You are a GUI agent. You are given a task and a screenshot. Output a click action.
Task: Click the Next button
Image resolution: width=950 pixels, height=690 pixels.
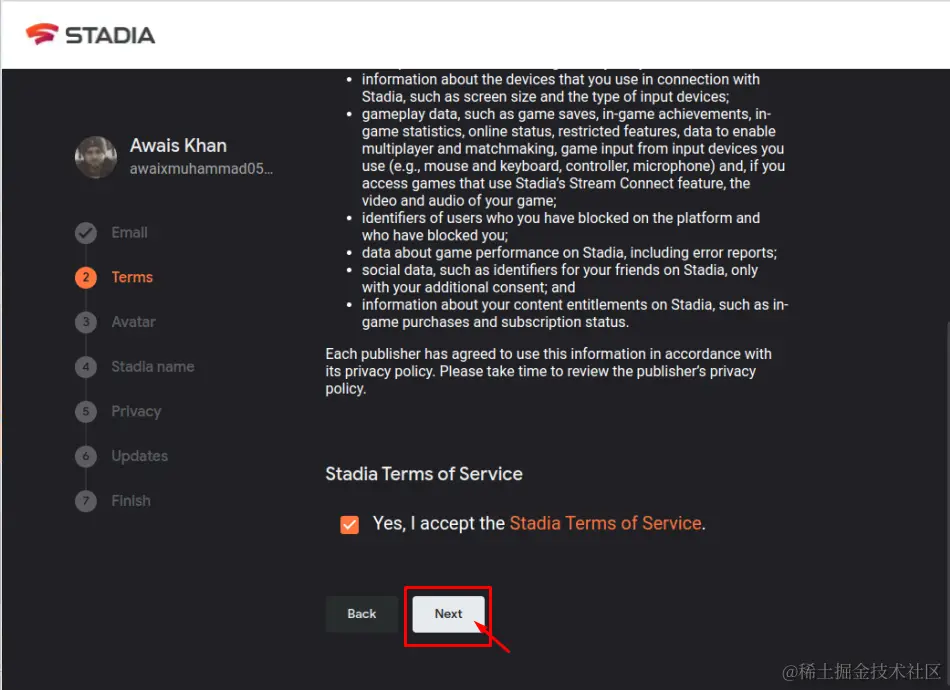(x=448, y=614)
